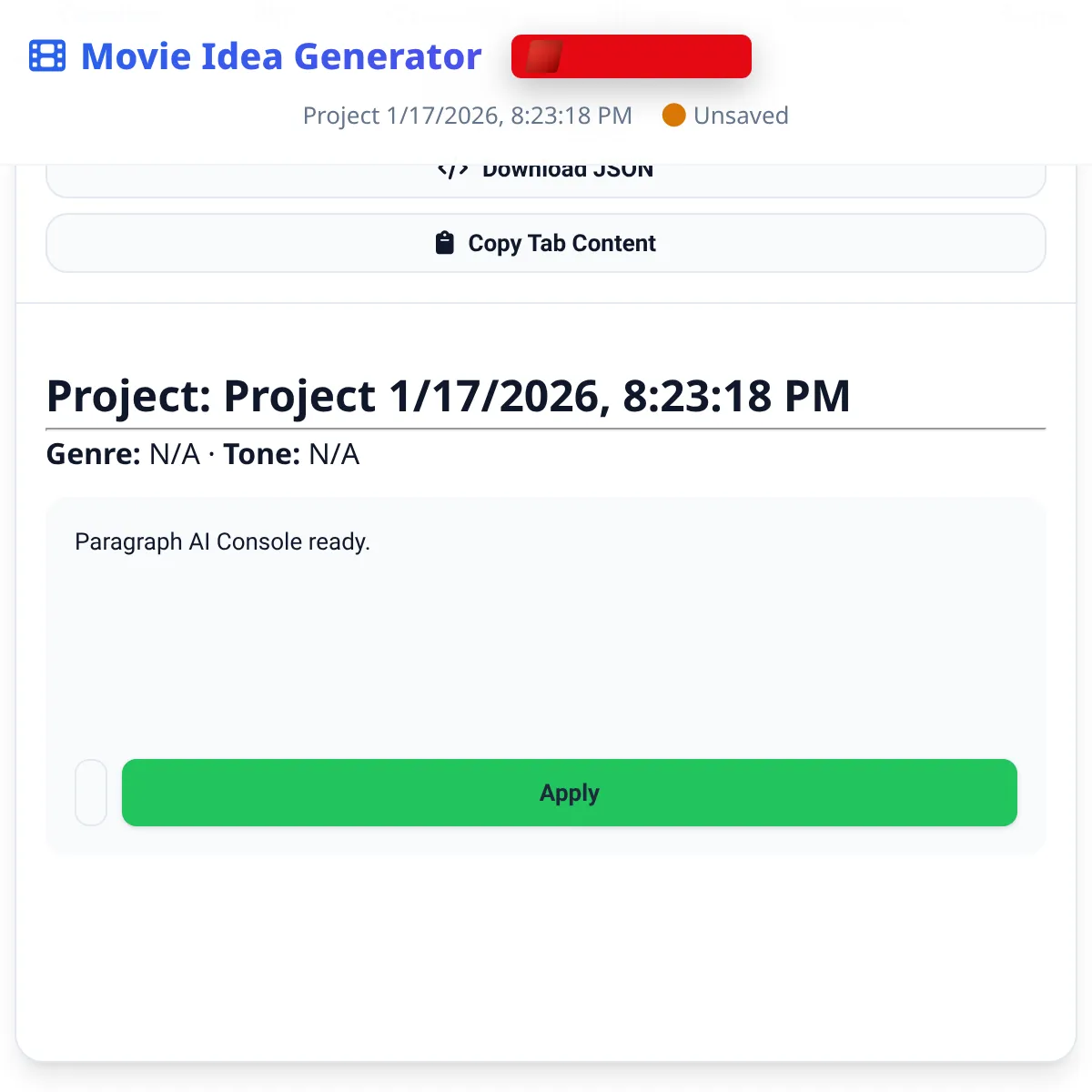Click the red badge beside the app title
The width and height of the screenshot is (1092, 1092).
tap(631, 56)
